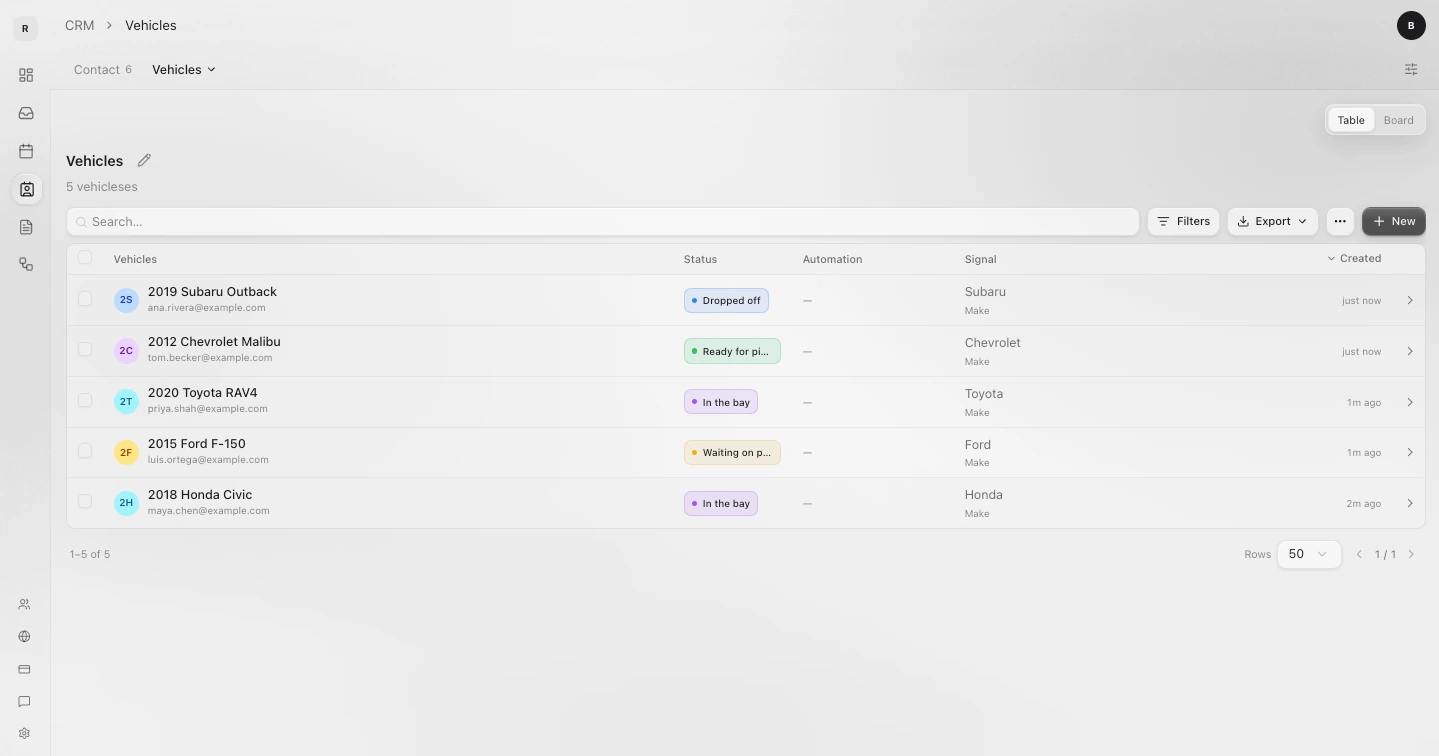Image resolution: width=1439 pixels, height=756 pixels.
Task: Click the R workspace logo
Action: 25,28
